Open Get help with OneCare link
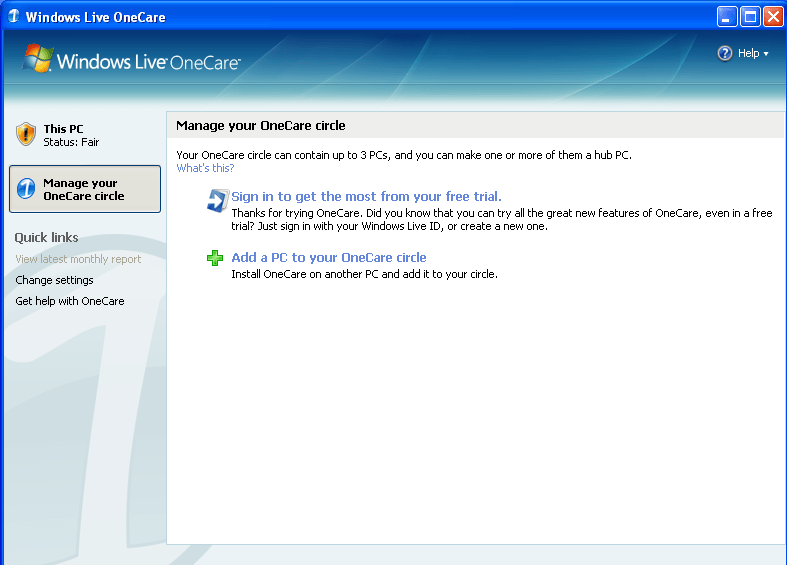The height and width of the screenshot is (565, 787). pos(70,301)
